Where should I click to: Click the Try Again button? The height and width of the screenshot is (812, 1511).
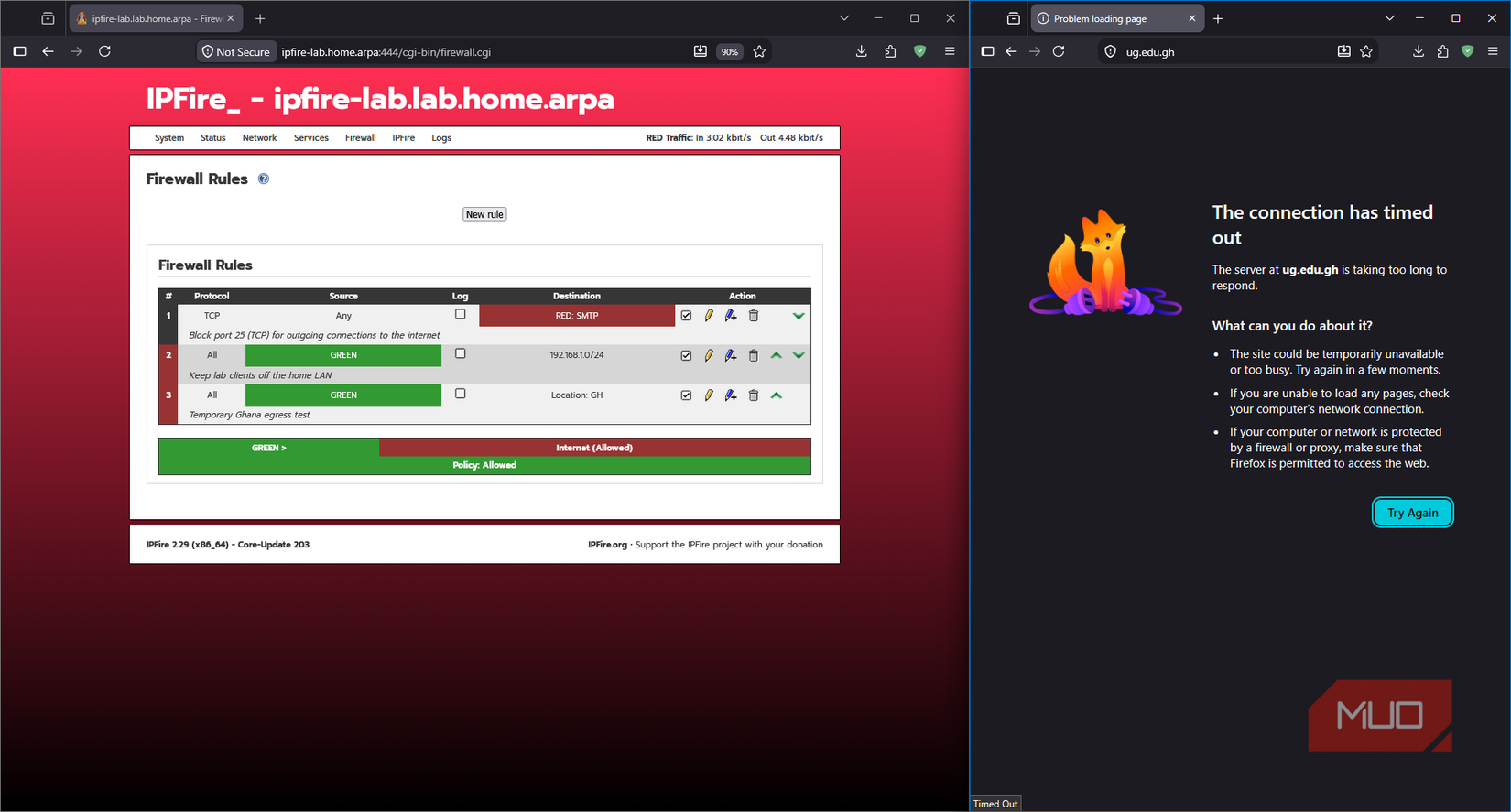point(1412,513)
